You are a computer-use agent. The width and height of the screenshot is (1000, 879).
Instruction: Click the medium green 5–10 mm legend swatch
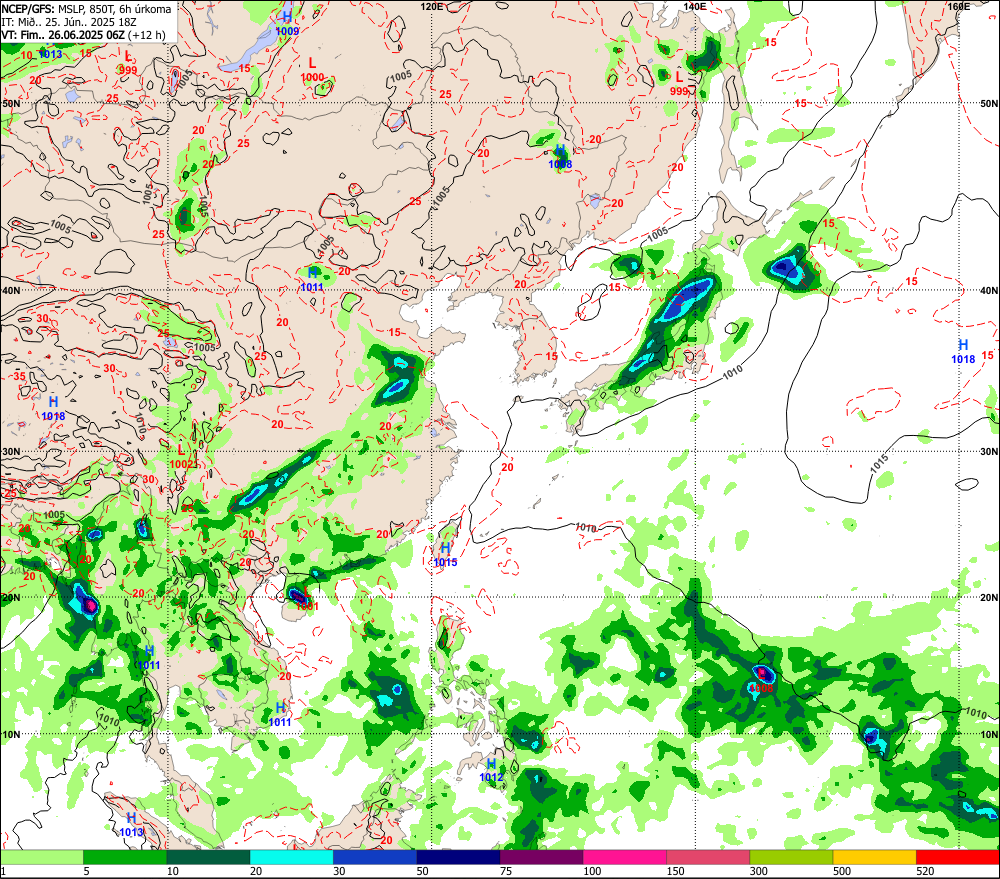(125, 857)
